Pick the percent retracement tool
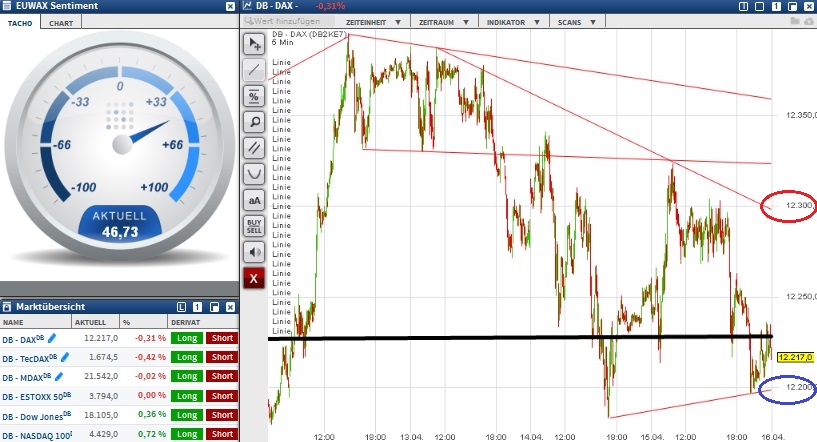Image resolution: width=817 pixels, height=442 pixels. (254, 96)
